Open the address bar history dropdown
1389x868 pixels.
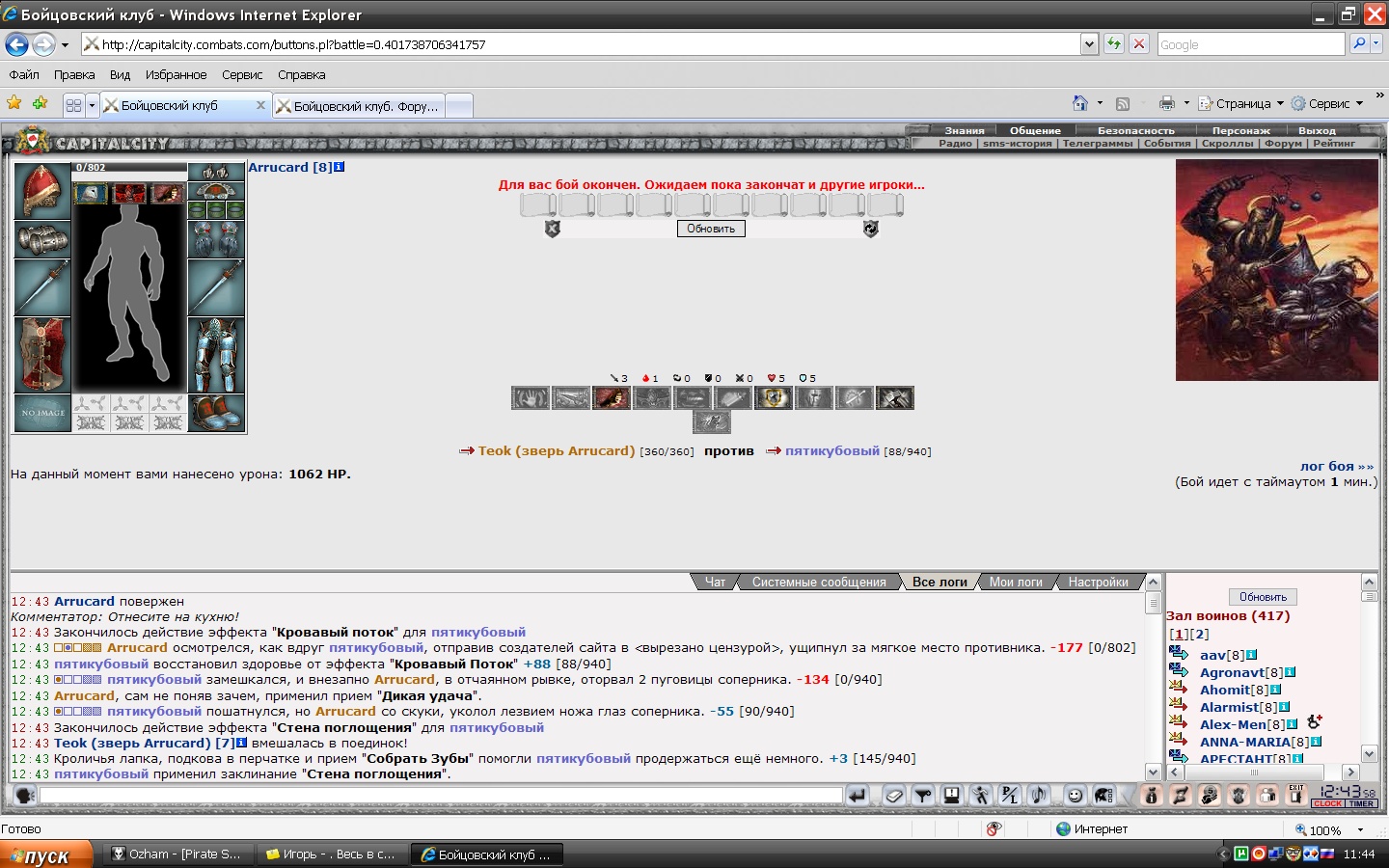[x=1089, y=43]
